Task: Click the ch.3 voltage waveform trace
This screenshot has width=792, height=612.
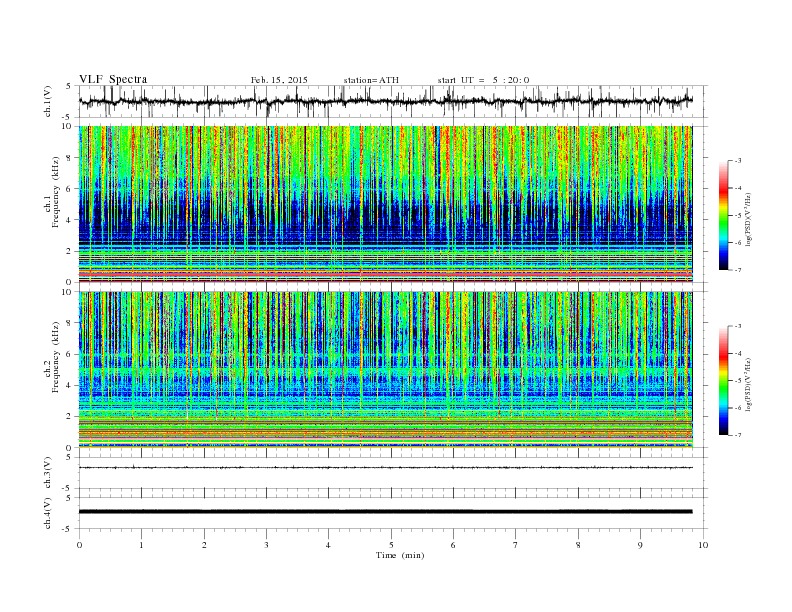Action: (386, 468)
